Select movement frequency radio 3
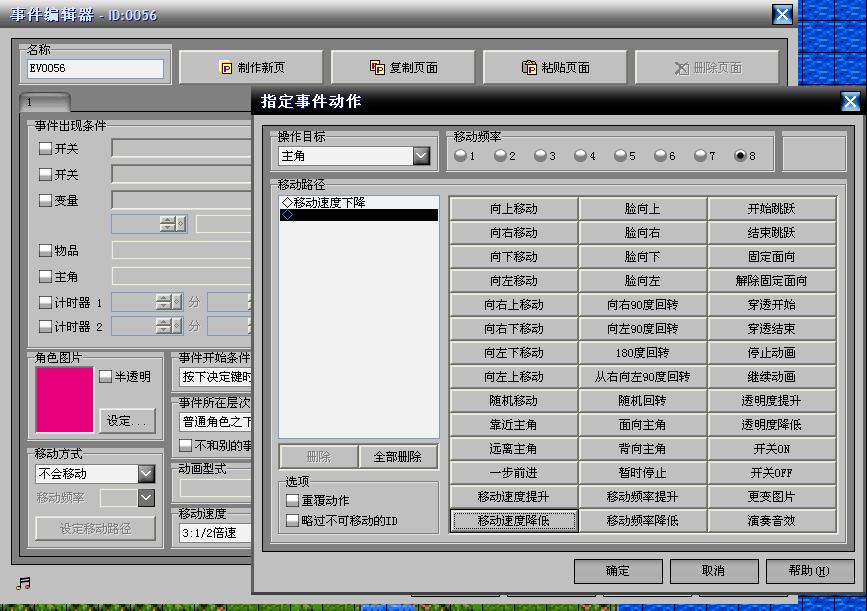 point(540,155)
